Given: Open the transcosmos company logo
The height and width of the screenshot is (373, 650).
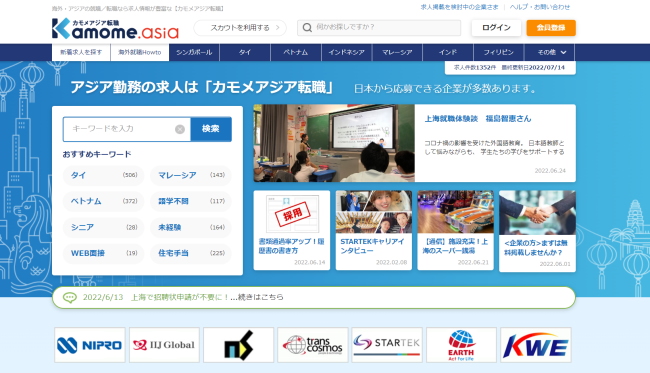Looking at the screenshot, I should [313, 345].
